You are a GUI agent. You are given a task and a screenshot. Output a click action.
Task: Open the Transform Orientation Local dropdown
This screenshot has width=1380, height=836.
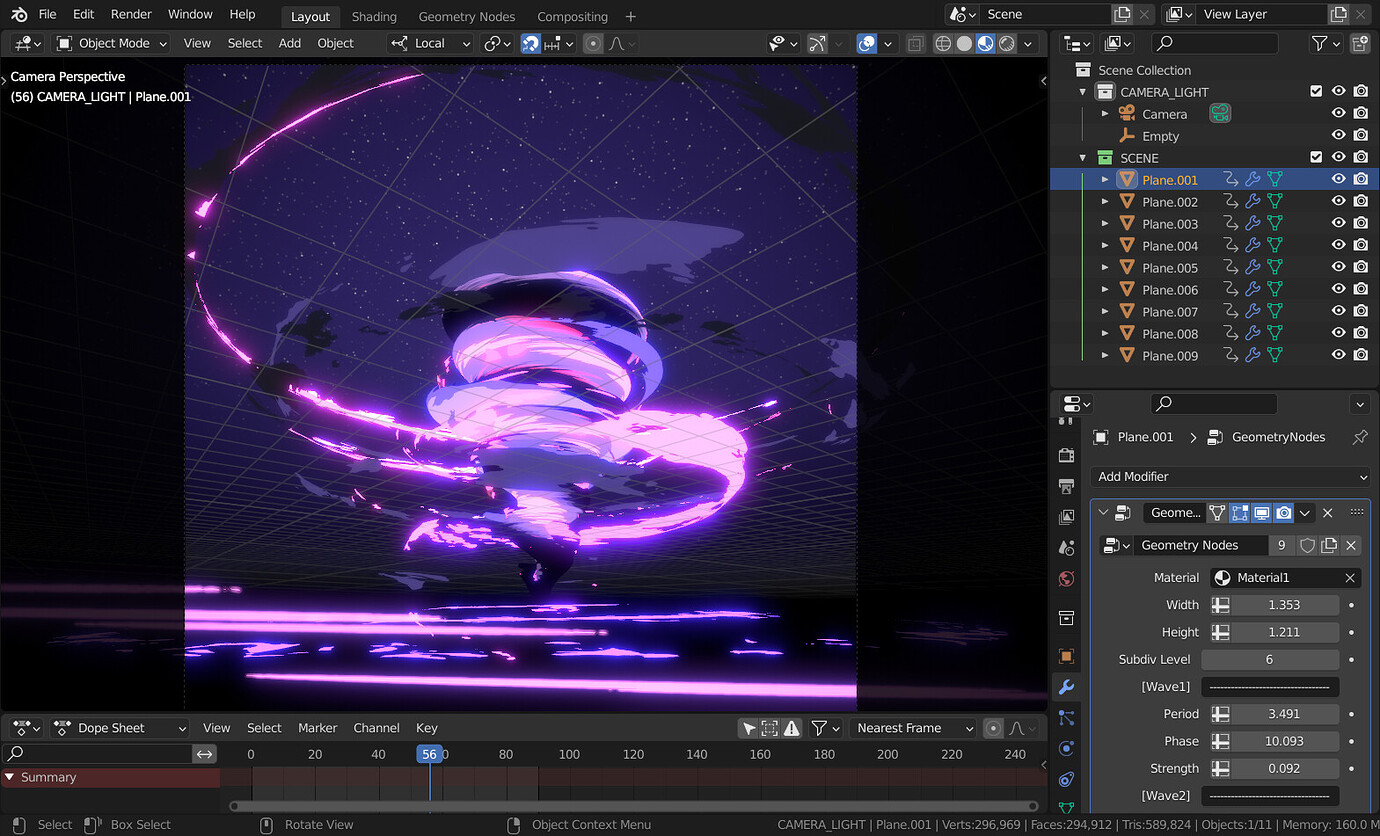(430, 43)
